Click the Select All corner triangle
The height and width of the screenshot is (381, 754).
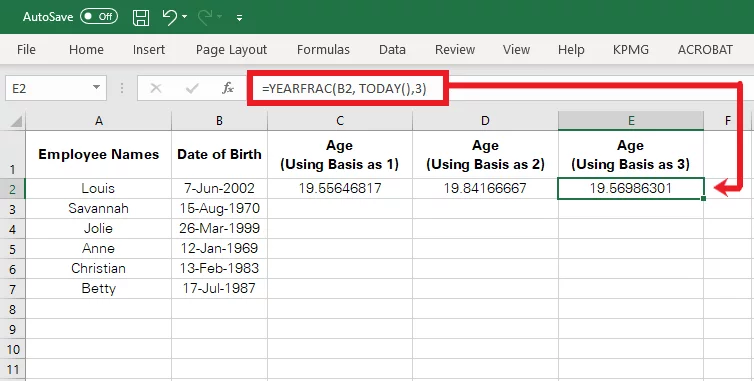point(15,121)
